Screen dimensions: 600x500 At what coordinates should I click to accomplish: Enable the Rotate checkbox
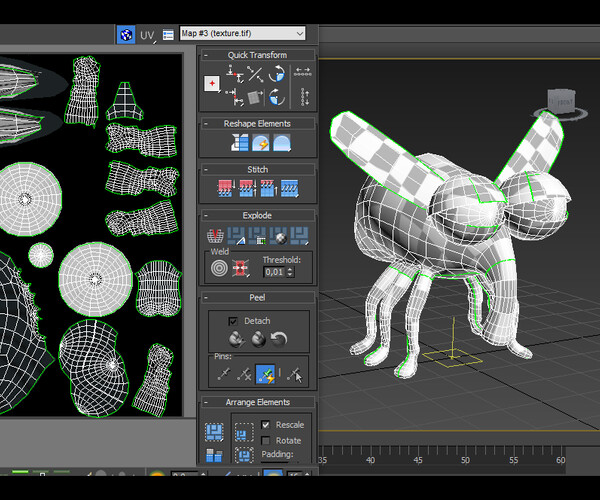pyautogui.click(x=265, y=440)
